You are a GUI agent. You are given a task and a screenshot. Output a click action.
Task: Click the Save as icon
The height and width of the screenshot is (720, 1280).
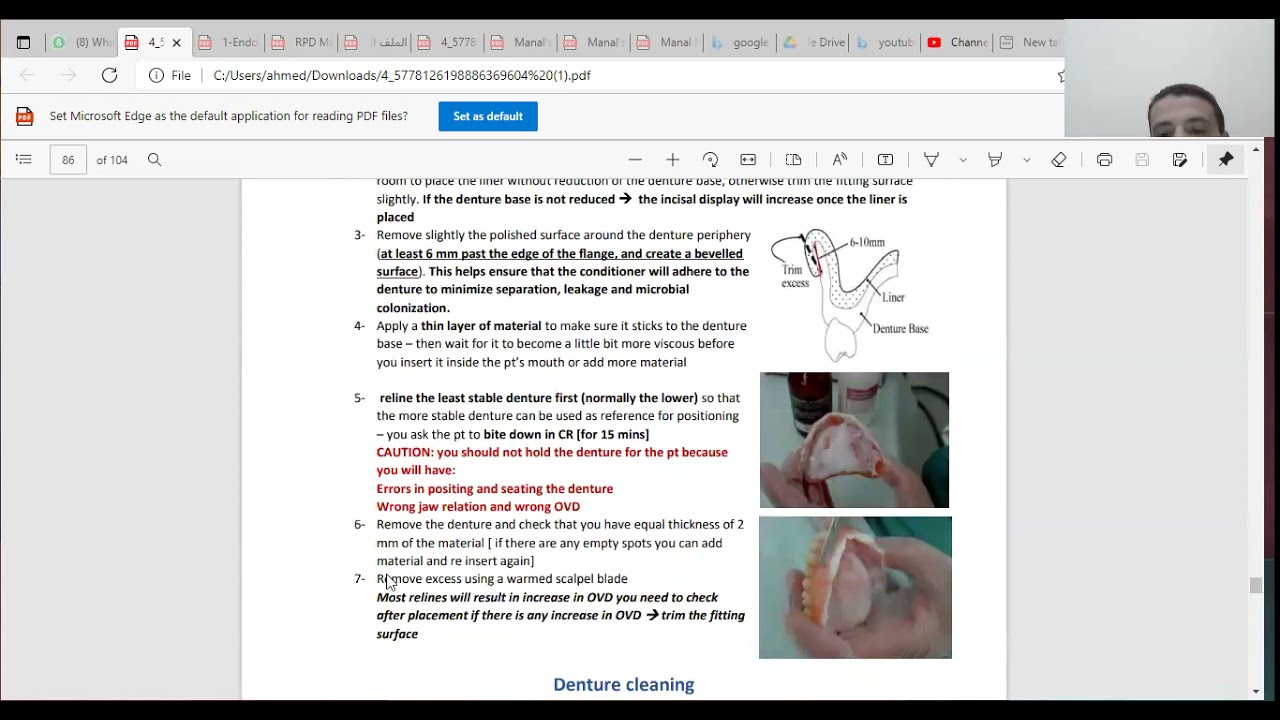pos(1180,160)
